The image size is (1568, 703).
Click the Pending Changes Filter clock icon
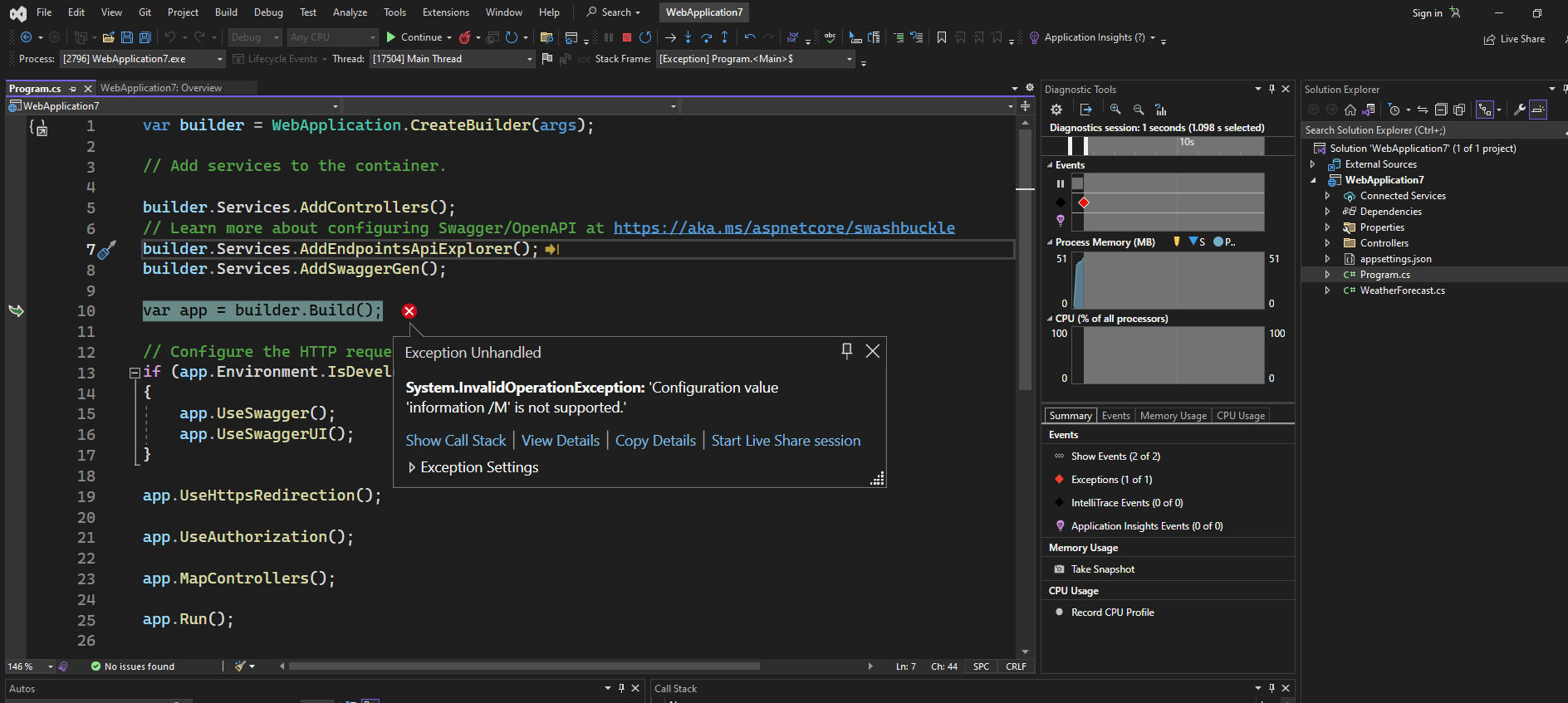point(1394,110)
